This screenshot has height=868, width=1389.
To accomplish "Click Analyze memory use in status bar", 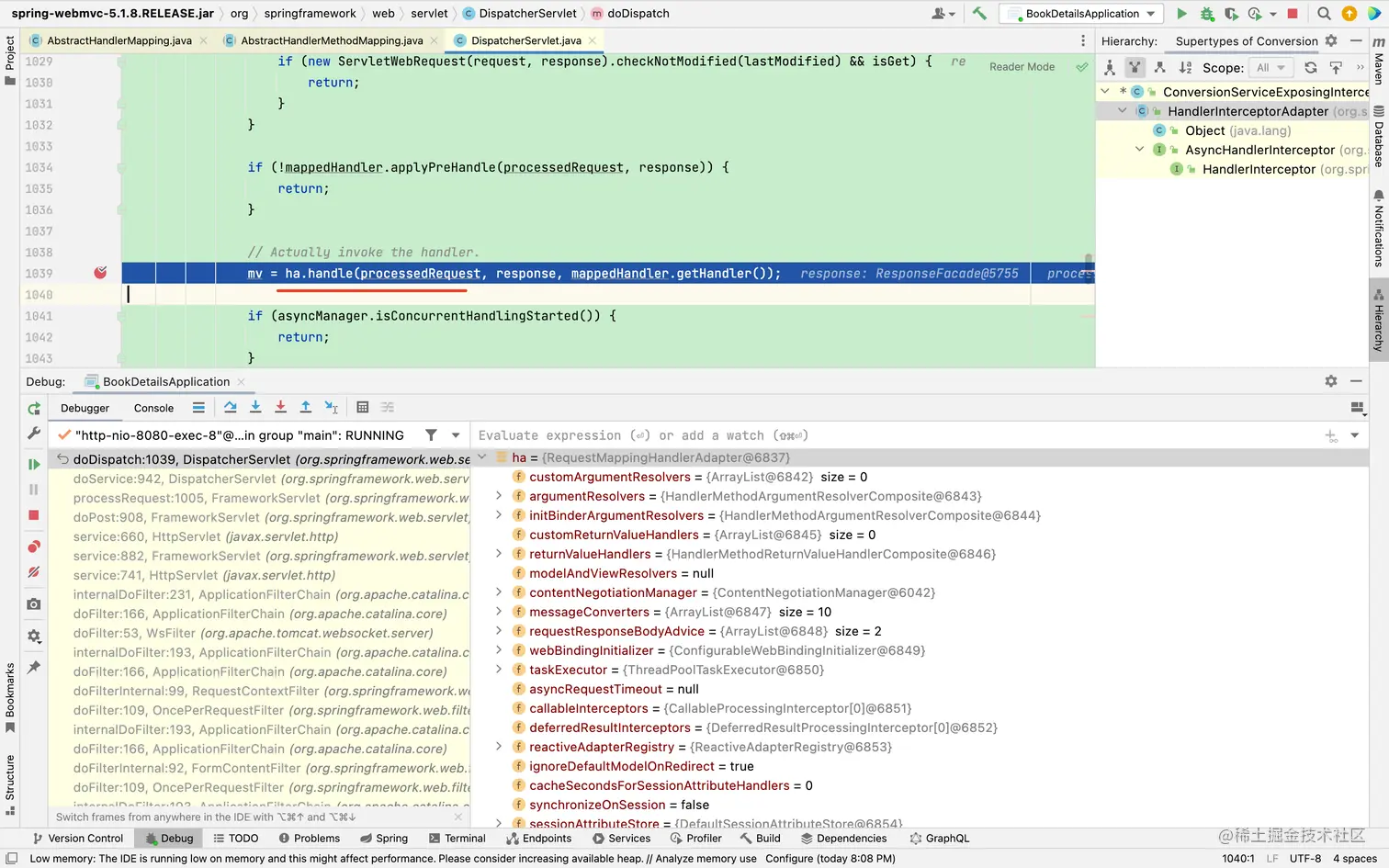I will point(706,859).
